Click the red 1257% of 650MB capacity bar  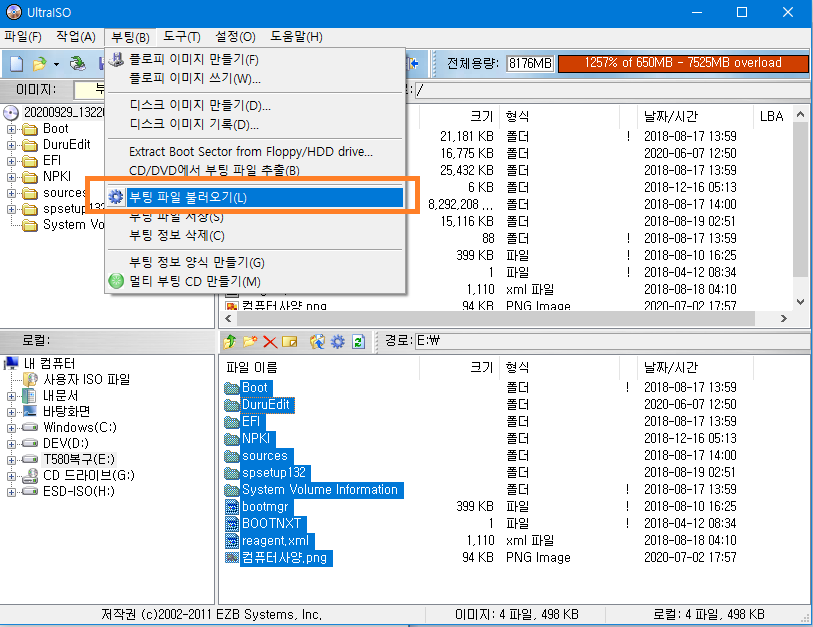tap(683, 63)
